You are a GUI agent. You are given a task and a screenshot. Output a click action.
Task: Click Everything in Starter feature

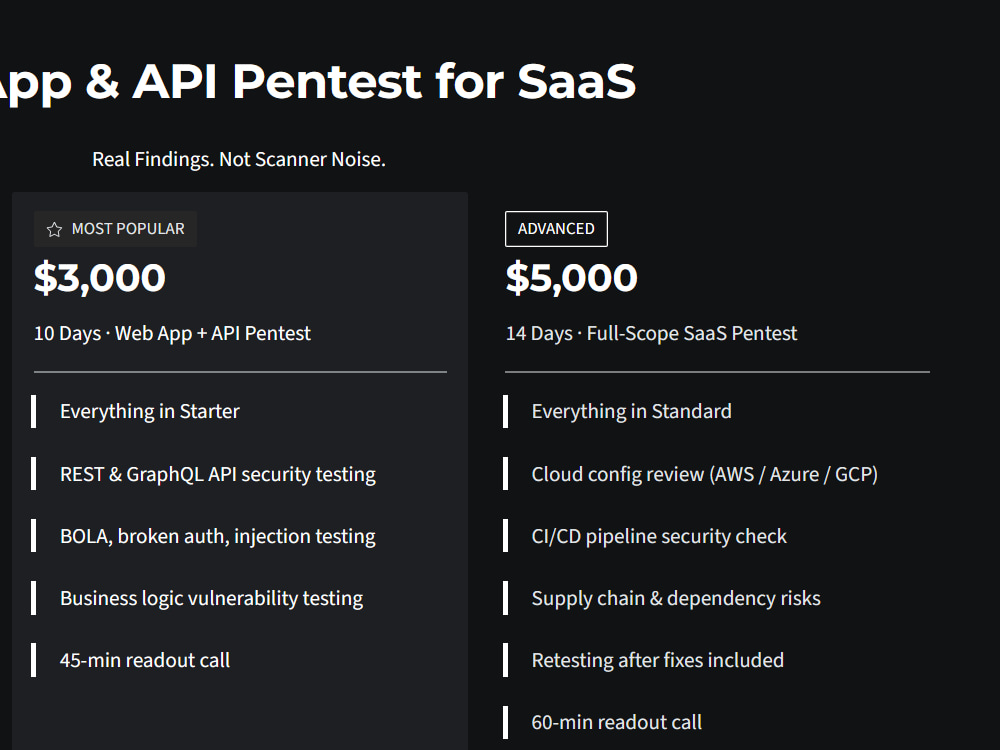150,411
